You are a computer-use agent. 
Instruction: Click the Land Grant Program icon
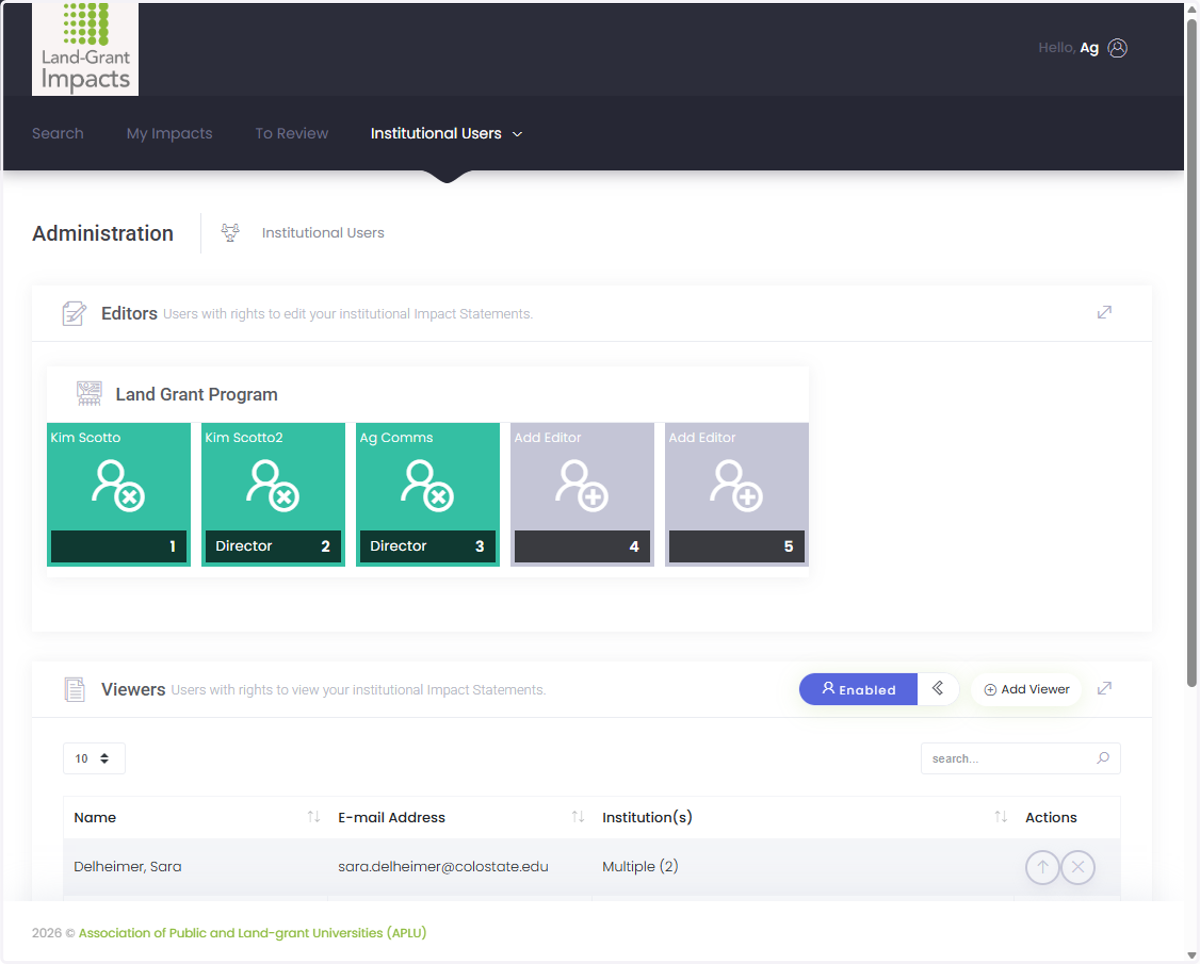click(90, 394)
